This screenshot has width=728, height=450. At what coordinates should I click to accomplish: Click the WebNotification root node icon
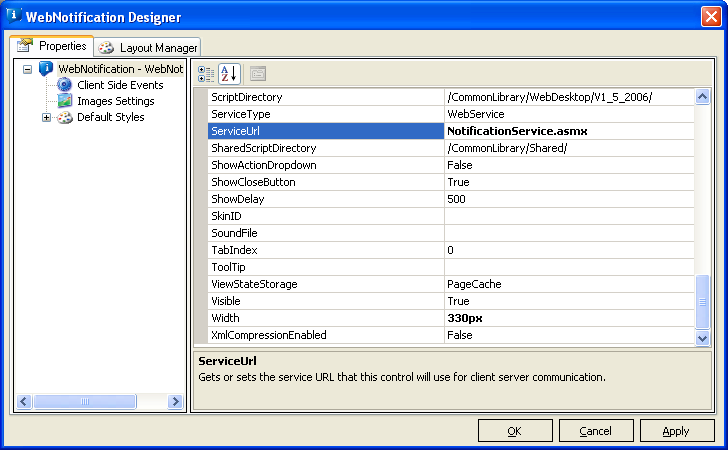pos(46,69)
